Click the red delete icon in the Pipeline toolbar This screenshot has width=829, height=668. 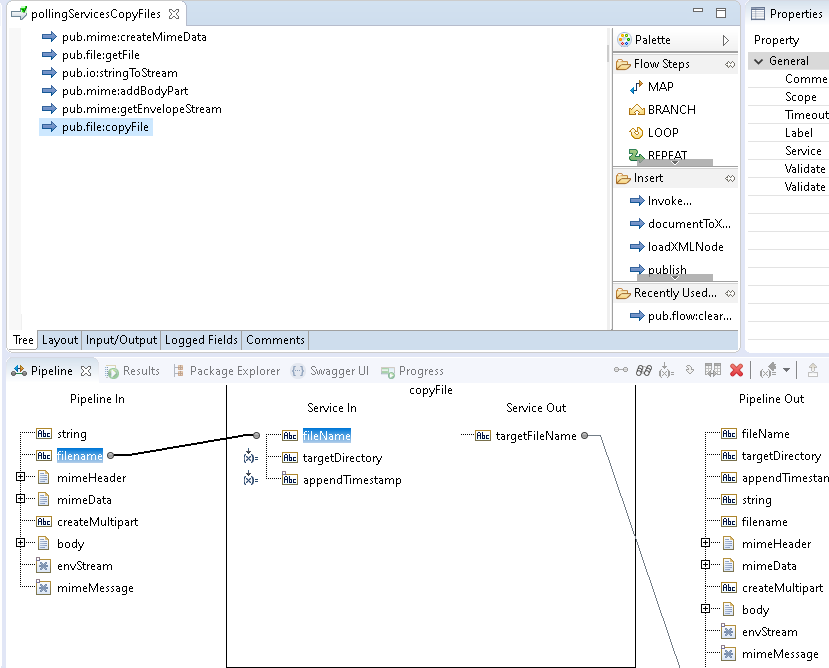pos(736,370)
